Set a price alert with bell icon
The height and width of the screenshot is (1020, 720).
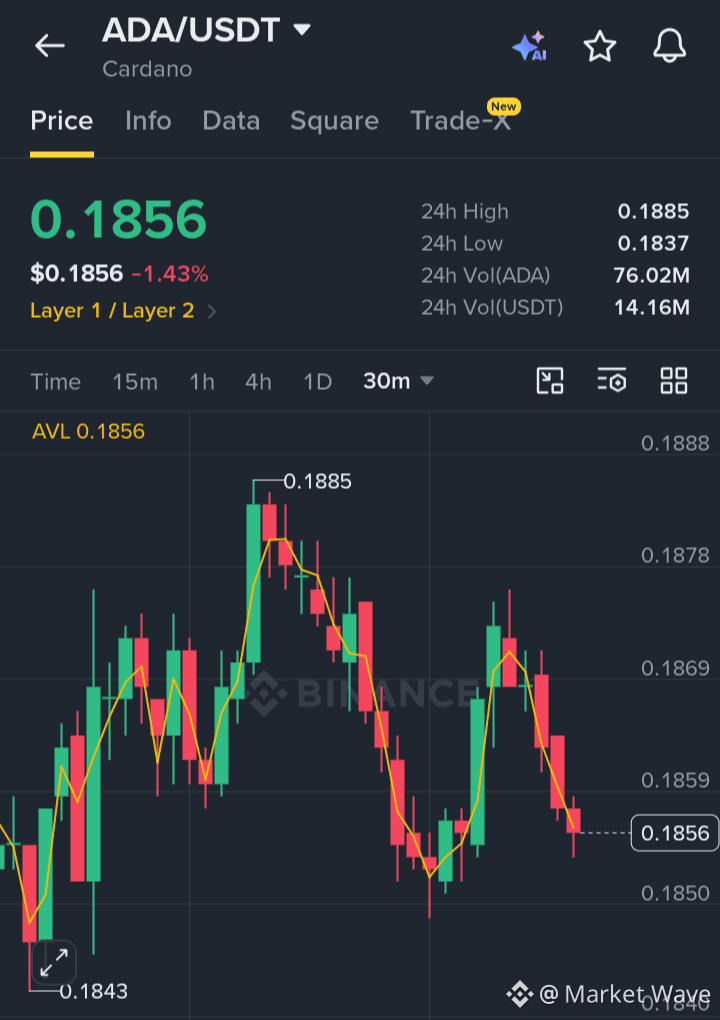tap(669, 46)
